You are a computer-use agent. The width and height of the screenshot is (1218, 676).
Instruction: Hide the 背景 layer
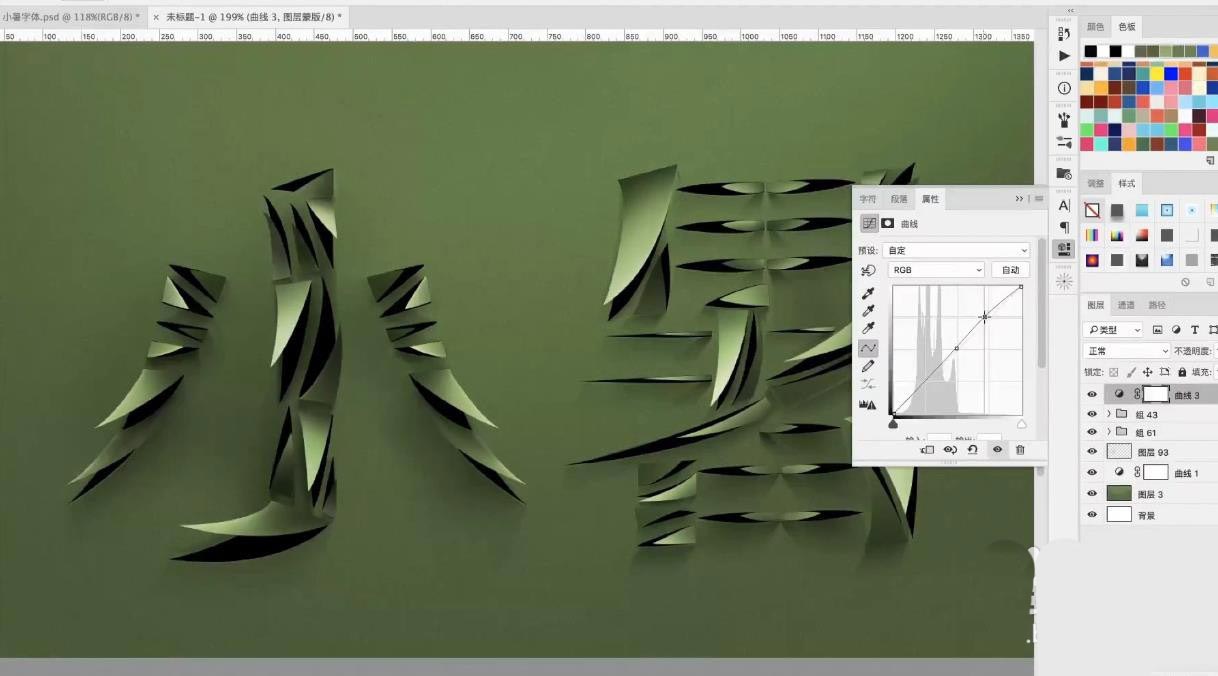click(x=1092, y=515)
